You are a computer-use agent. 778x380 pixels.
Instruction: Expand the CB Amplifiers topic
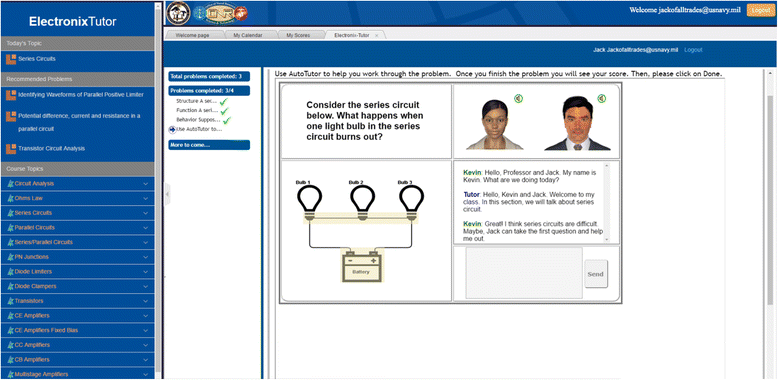(145, 359)
